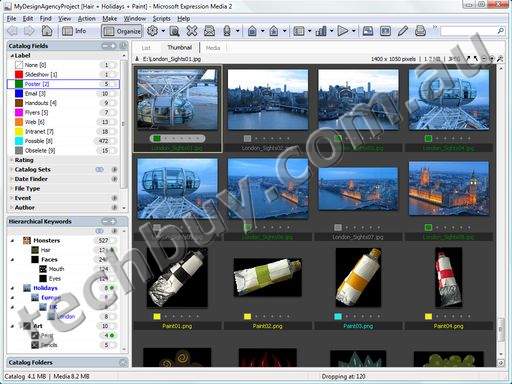Select the green Poster label swatch
Image resolution: width=512 pixels, height=384 pixels.
pyautogui.click(x=19, y=84)
